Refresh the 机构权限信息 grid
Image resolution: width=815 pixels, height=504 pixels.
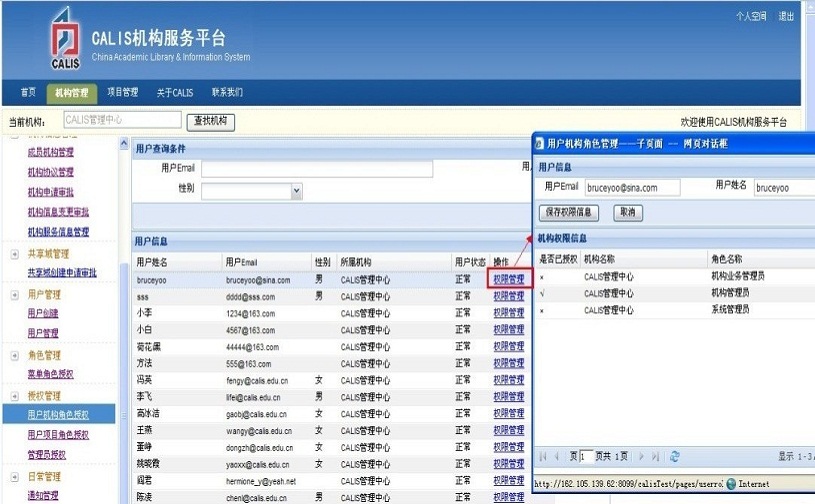675,456
